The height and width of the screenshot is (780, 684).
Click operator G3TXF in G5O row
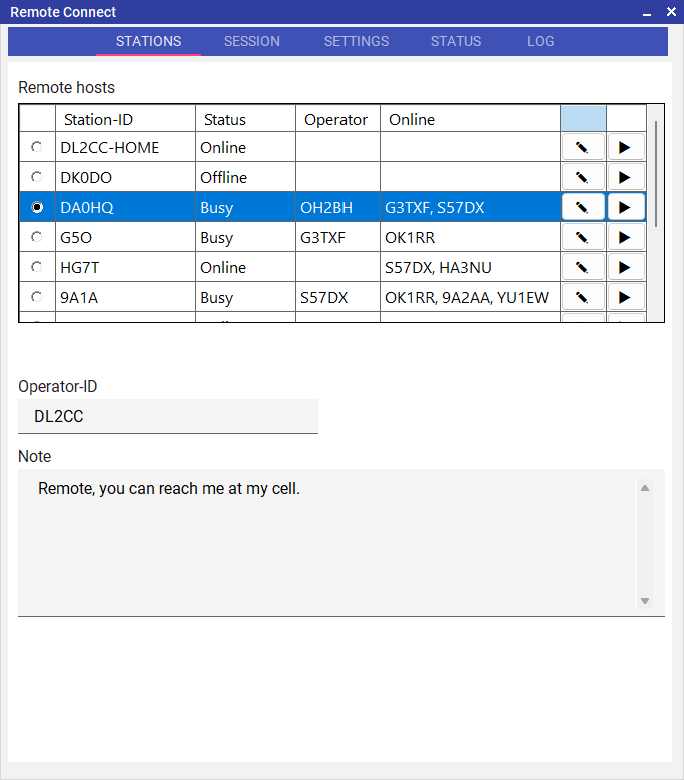point(338,237)
